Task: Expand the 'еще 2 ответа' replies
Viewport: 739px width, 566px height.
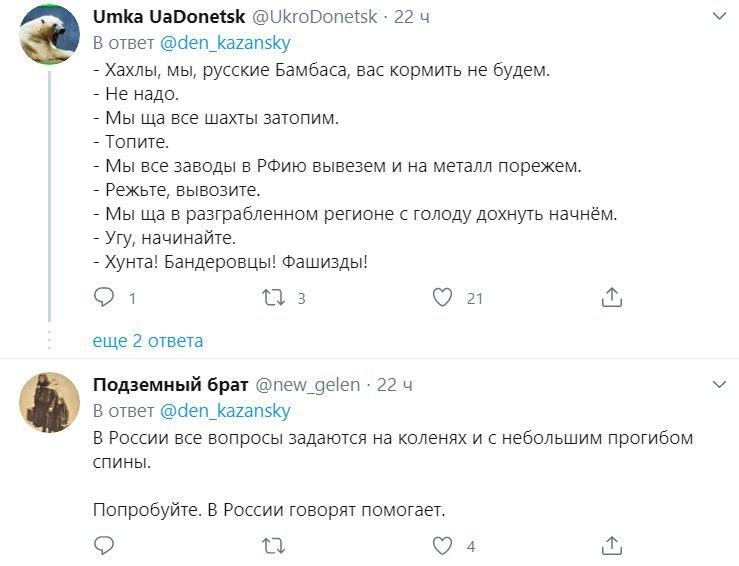Action: click(148, 341)
